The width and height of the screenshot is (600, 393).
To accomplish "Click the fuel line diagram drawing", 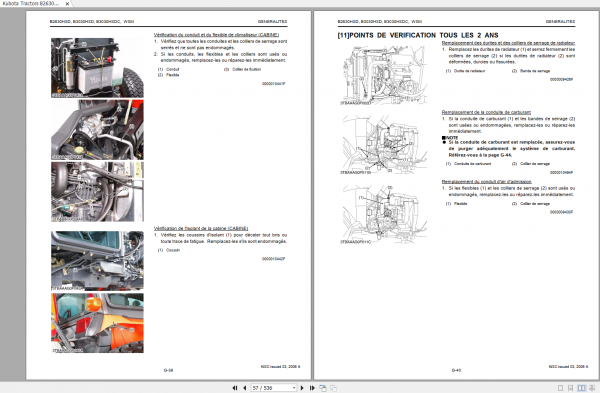I will pyautogui.click(x=383, y=145).
